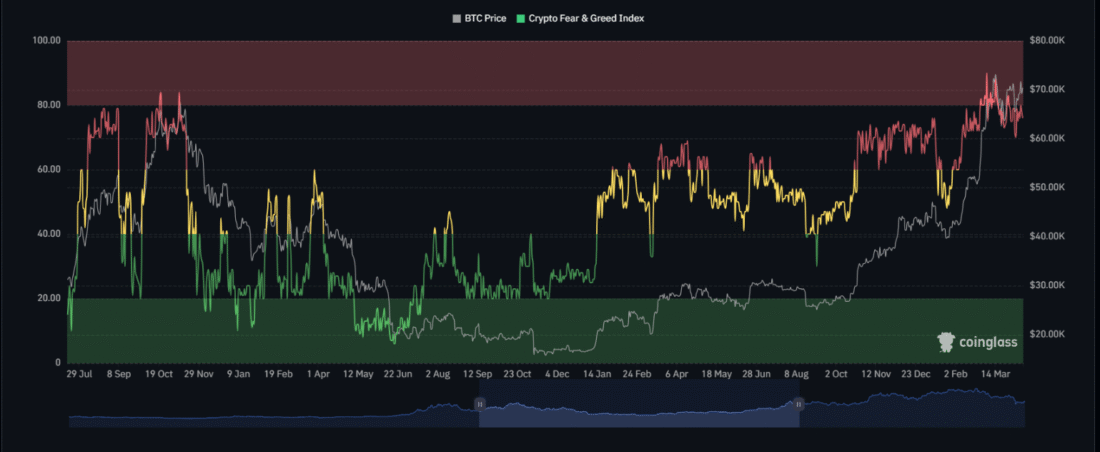Click the $60.00K price axis value
This screenshot has height=452, width=1100.
(1047, 138)
